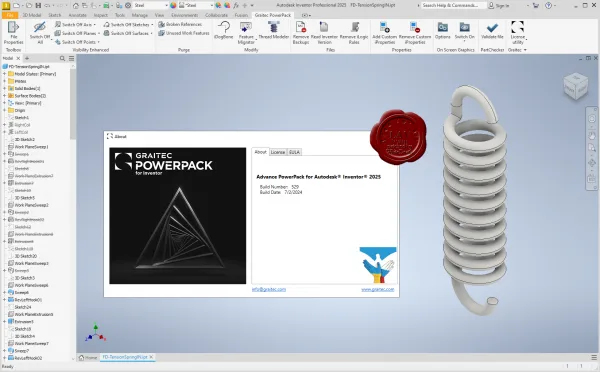Click the appearance color wheel beside Steel material
This screenshot has width=600, height=372.
pyautogui.click(x=173, y=5)
